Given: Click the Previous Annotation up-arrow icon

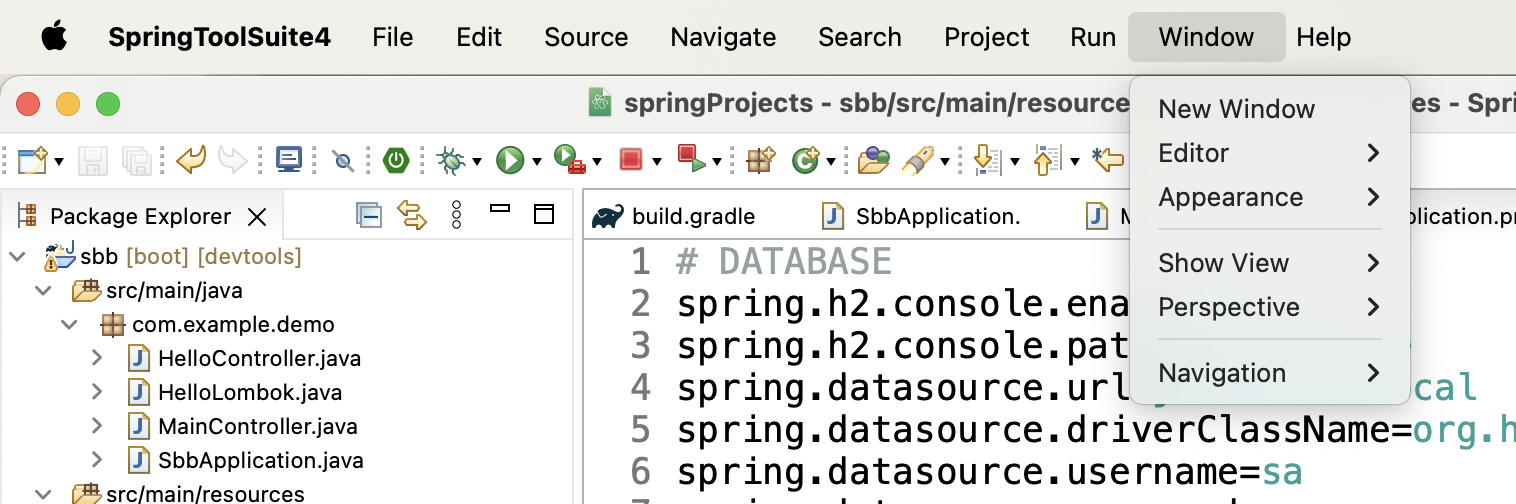Looking at the screenshot, I should (1048, 160).
